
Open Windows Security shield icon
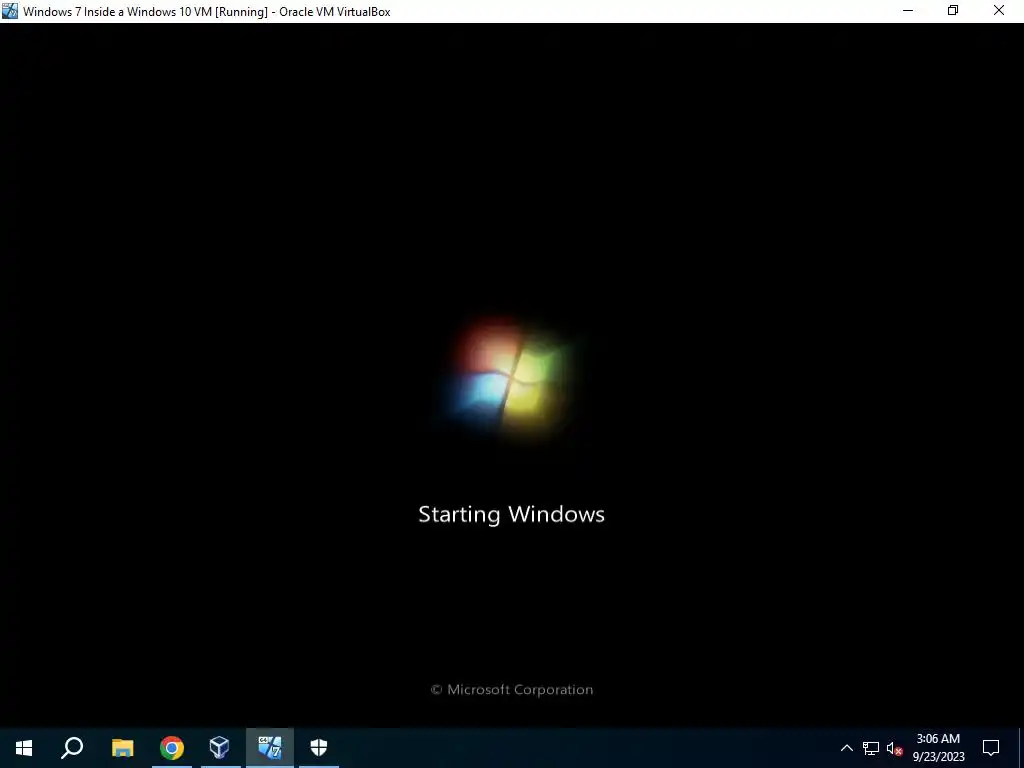click(319, 748)
